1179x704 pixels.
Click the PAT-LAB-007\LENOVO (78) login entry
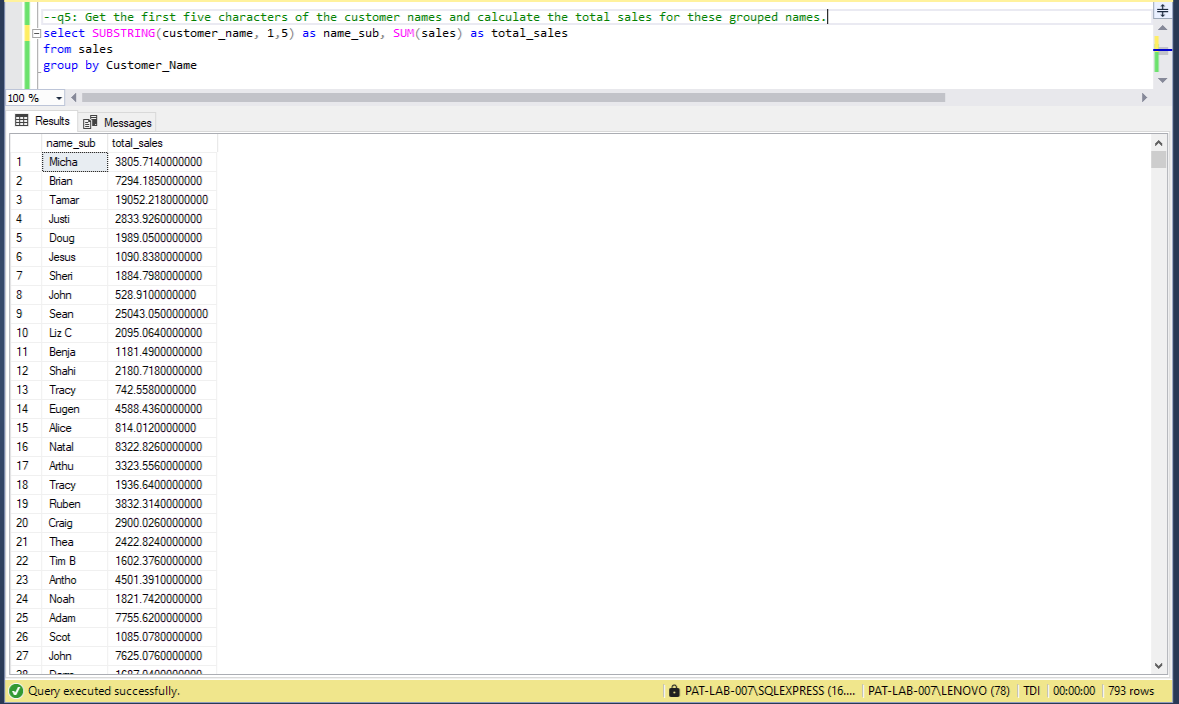pyautogui.click(x=938, y=690)
